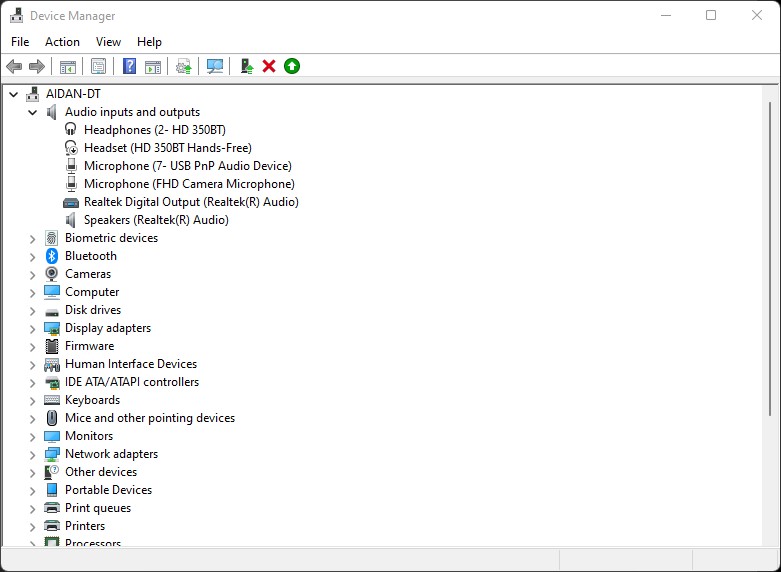Open the Action menu

[62, 42]
